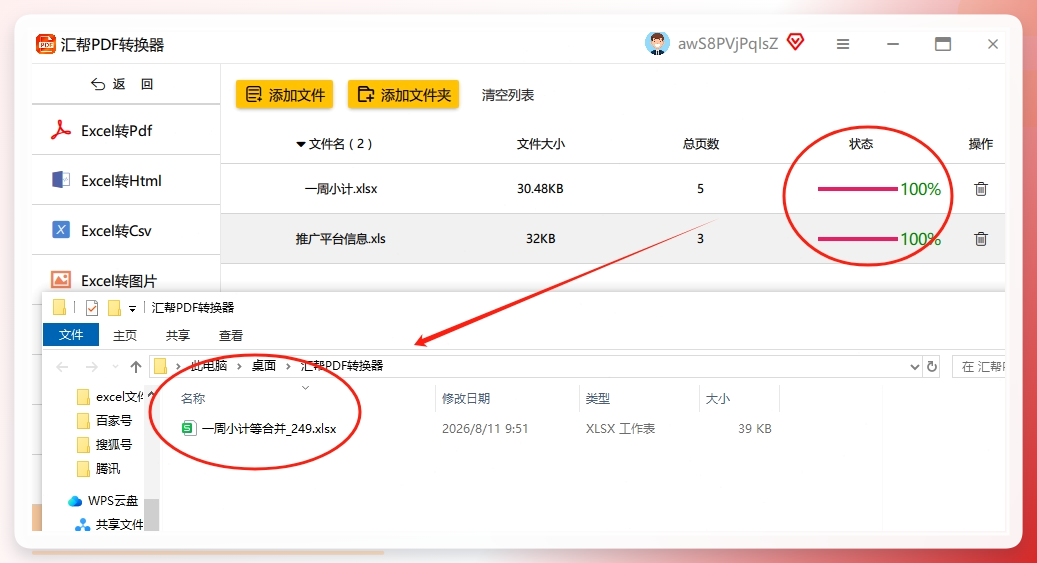
Task: Click the properties checkmark icon in Explorer title
Action: pyautogui.click(x=92, y=308)
